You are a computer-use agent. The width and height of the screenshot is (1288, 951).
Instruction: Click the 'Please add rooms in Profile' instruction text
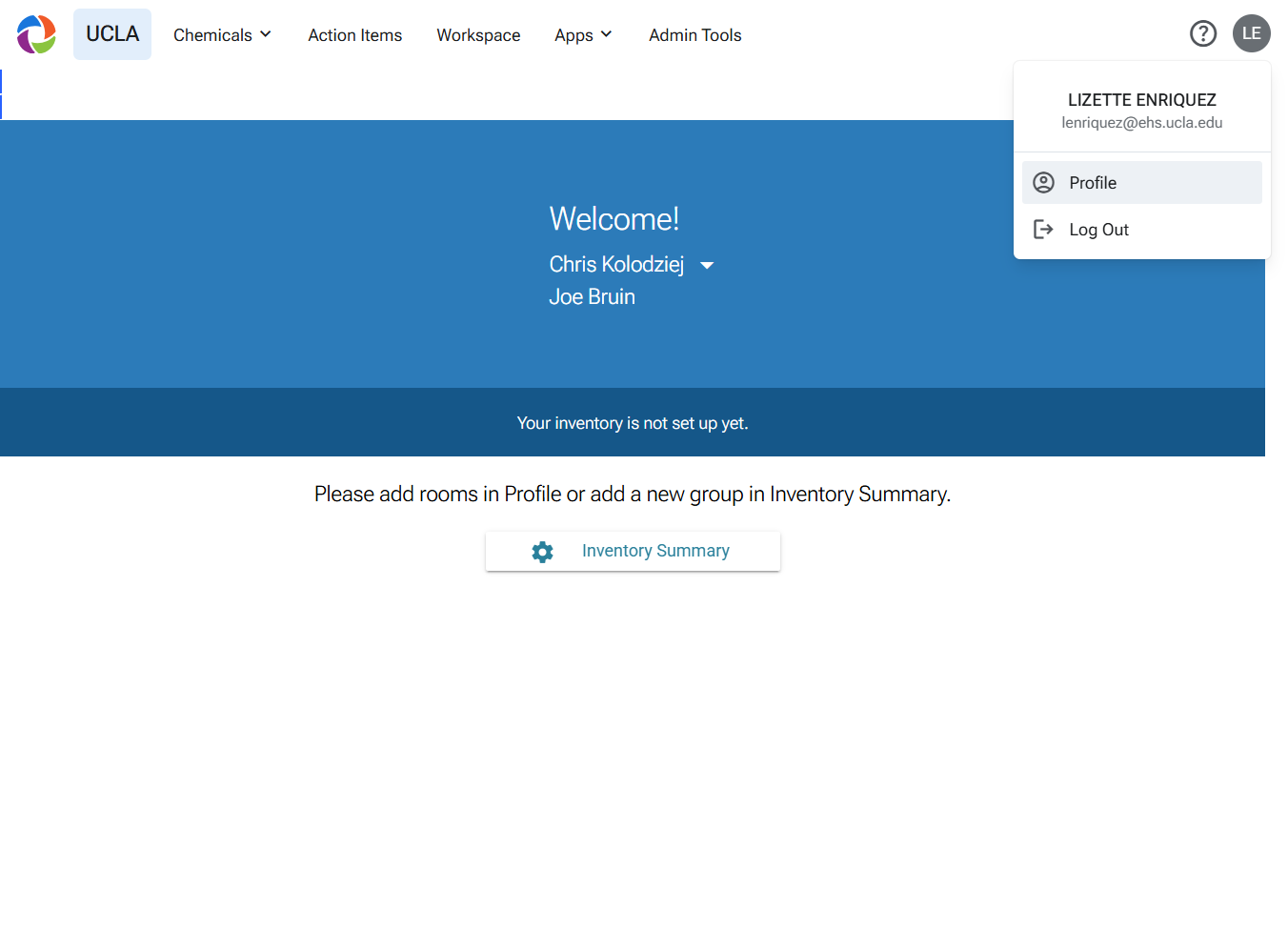tap(633, 495)
